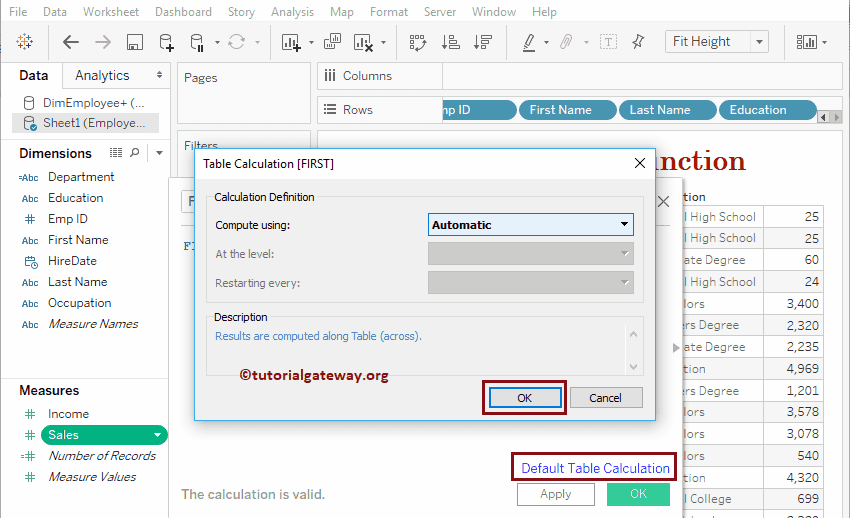This screenshot has height=518, width=850.
Task: Close the Table Calculation dialog X
Action: (x=640, y=163)
